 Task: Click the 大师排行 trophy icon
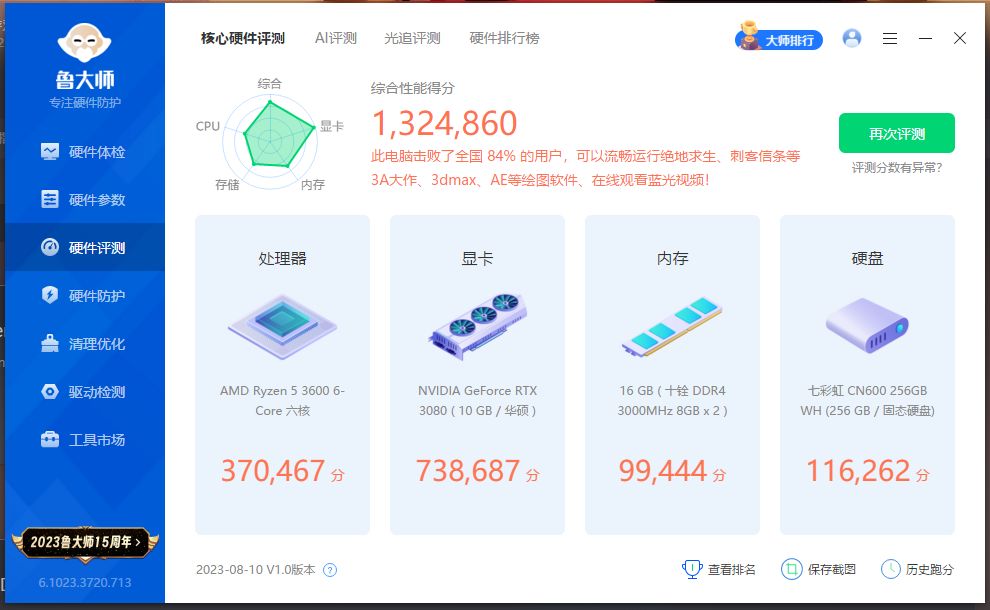(749, 36)
